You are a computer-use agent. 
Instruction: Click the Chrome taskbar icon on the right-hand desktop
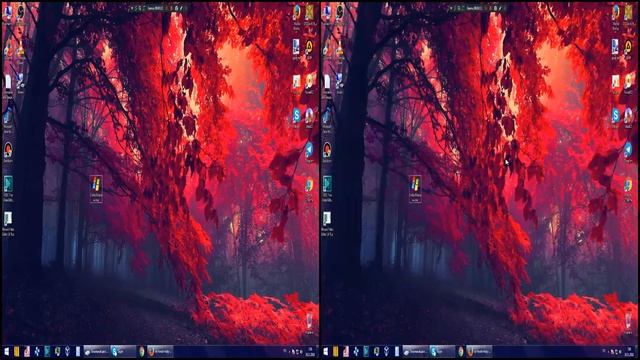tap(460, 351)
